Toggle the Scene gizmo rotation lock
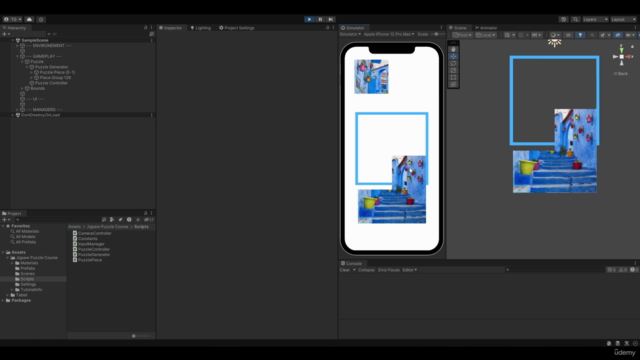This screenshot has width=640, height=360. [x=632, y=47]
